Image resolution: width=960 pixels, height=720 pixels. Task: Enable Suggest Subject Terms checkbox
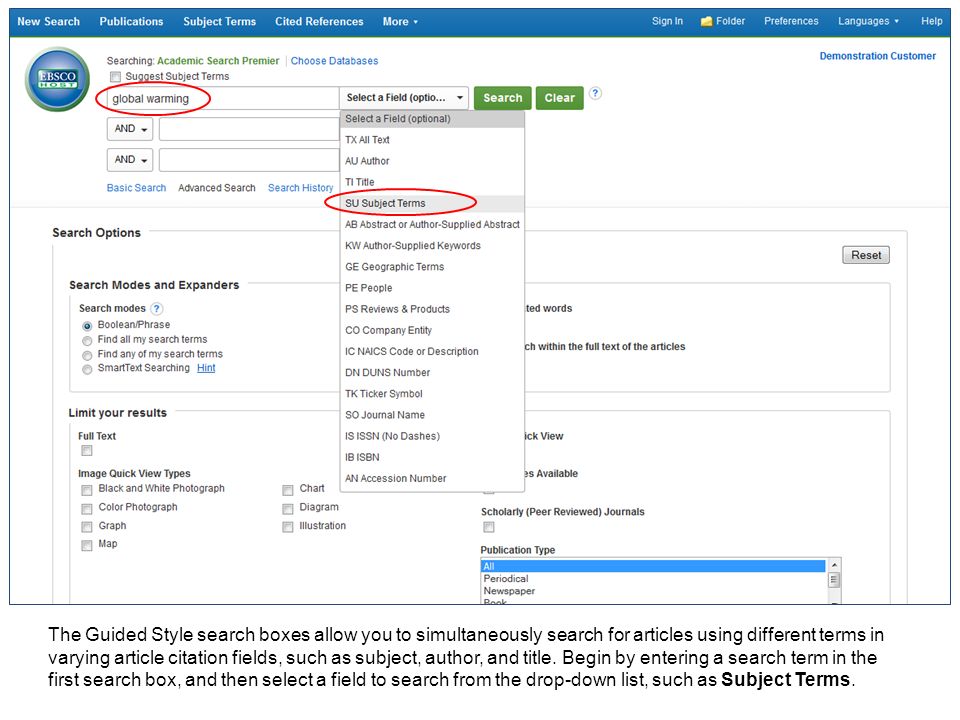pos(115,77)
